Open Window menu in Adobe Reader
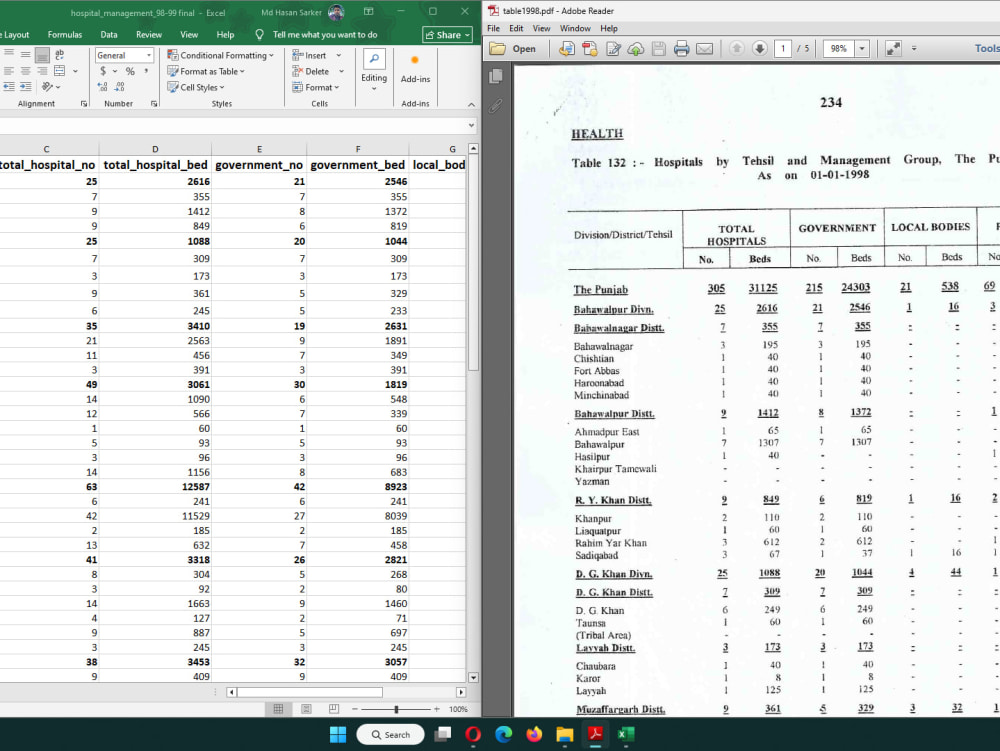This screenshot has height=751, width=1000. click(x=575, y=28)
